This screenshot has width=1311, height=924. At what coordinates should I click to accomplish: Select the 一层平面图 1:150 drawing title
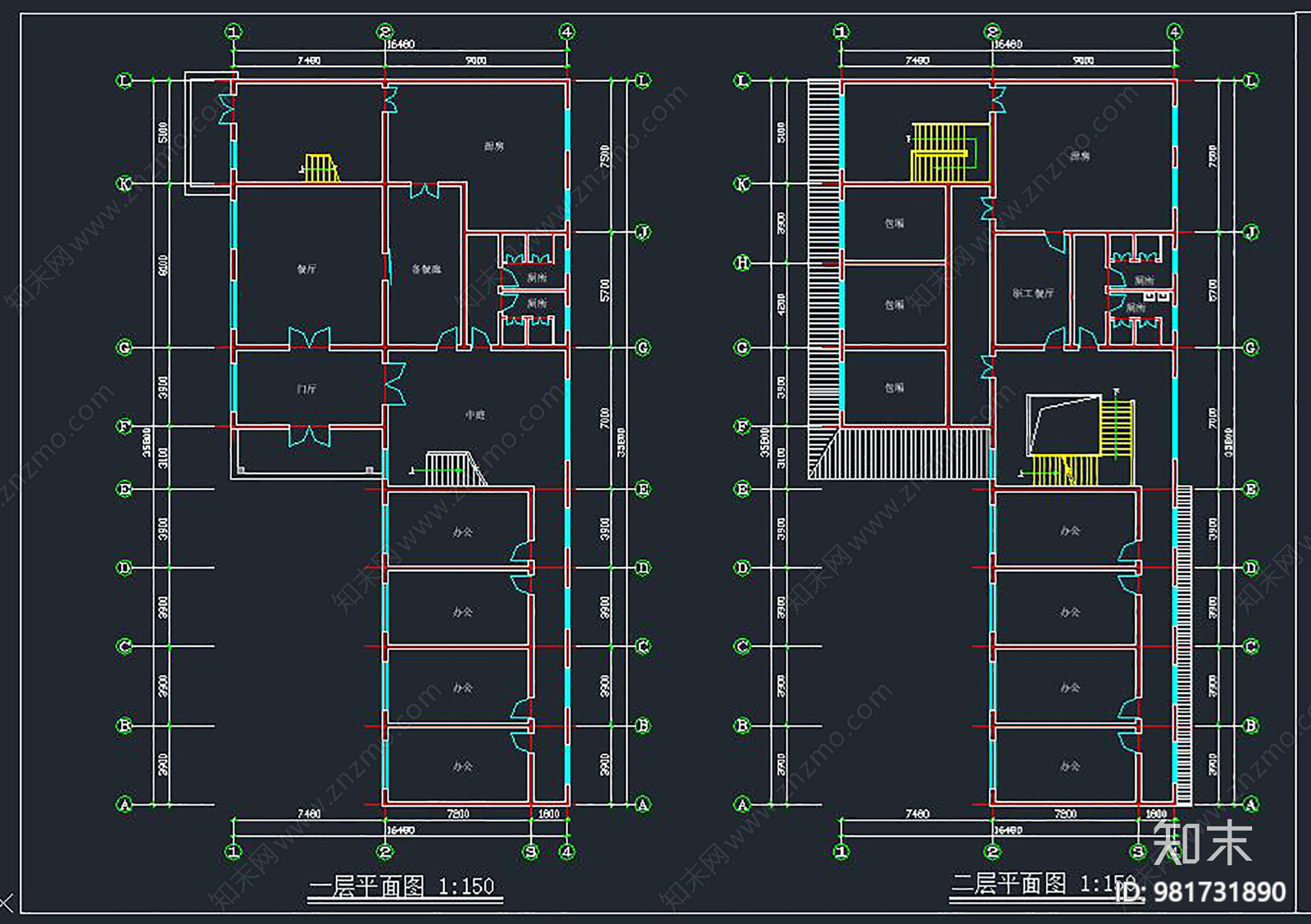pos(401,887)
